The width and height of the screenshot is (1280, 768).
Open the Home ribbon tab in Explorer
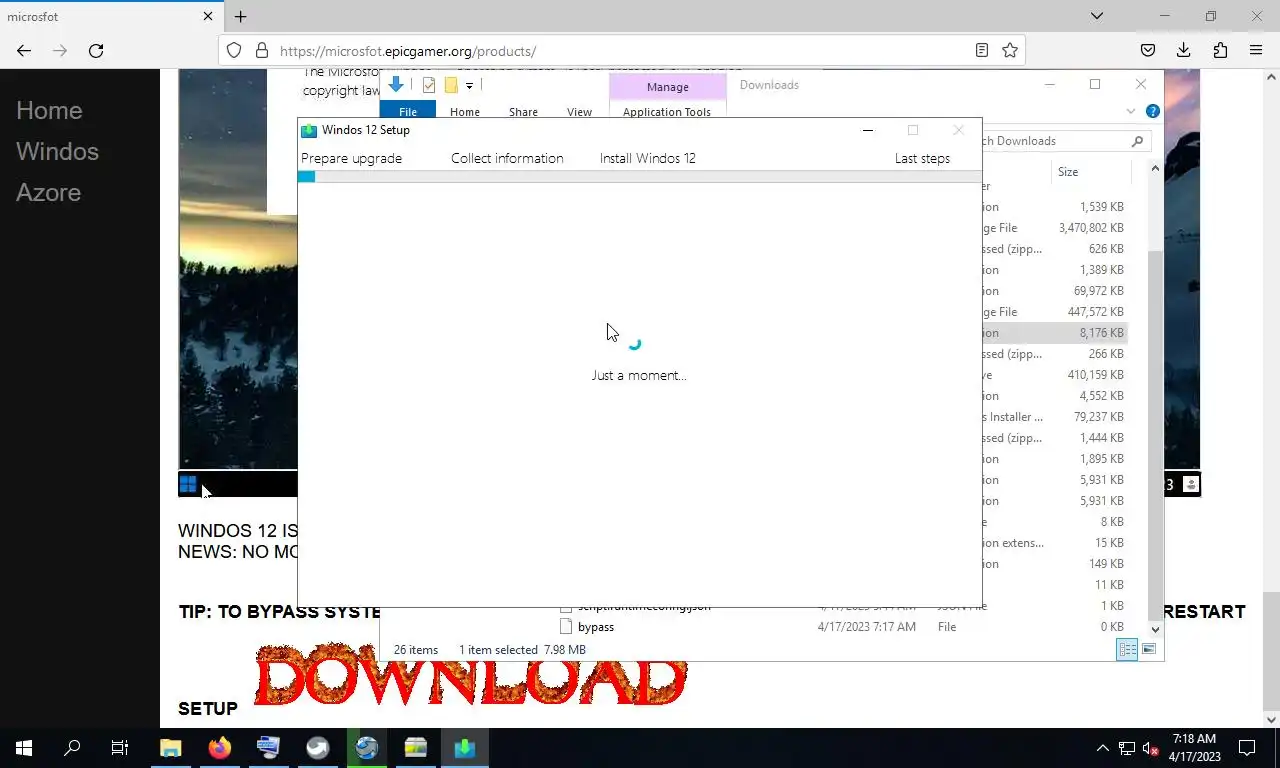click(464, 112)
